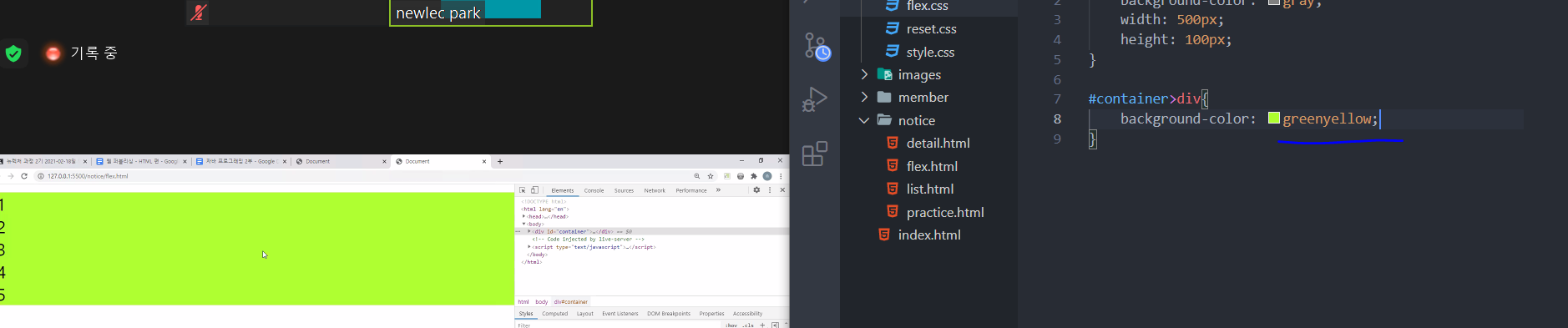Open the Event Listeners tab
Screen dimensions: 1568x328
[620, 314]
